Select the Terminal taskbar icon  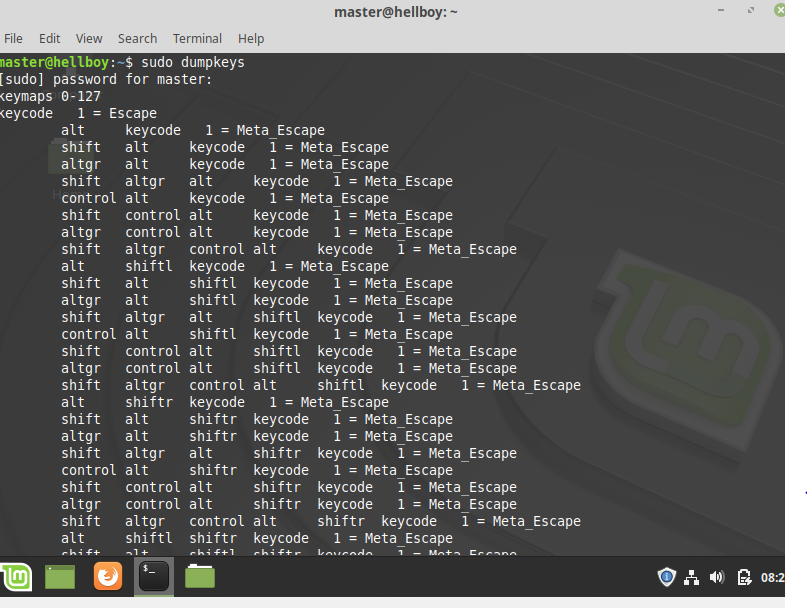(x=154, y=576)
